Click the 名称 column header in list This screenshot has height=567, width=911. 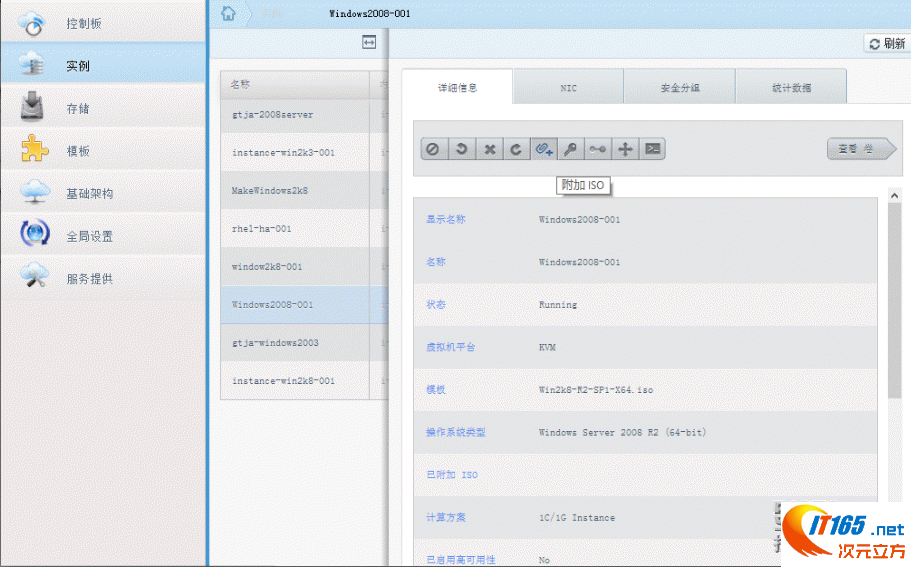(x=295, y=85)
